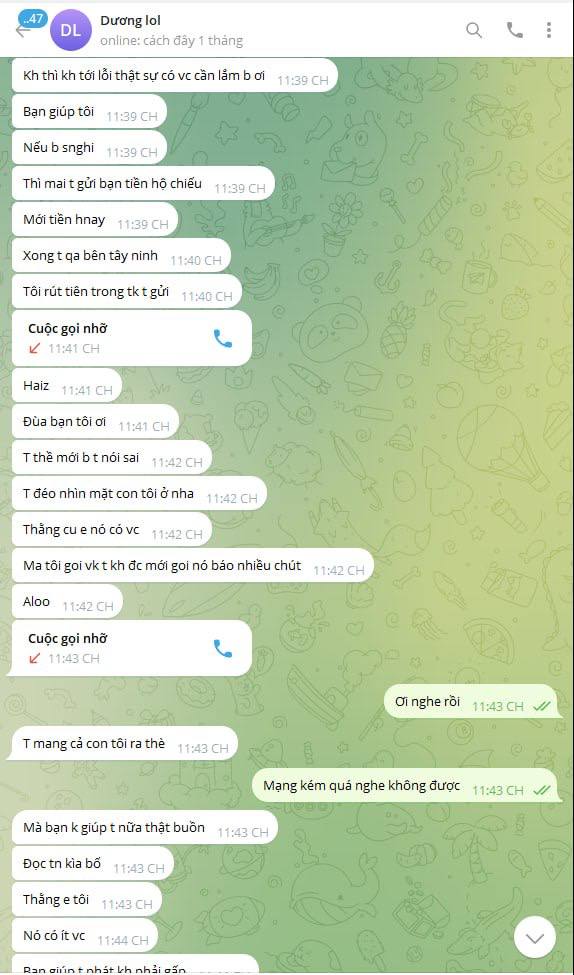Click the unread count badge
574x975 pixels.
(x=32, y=19)
